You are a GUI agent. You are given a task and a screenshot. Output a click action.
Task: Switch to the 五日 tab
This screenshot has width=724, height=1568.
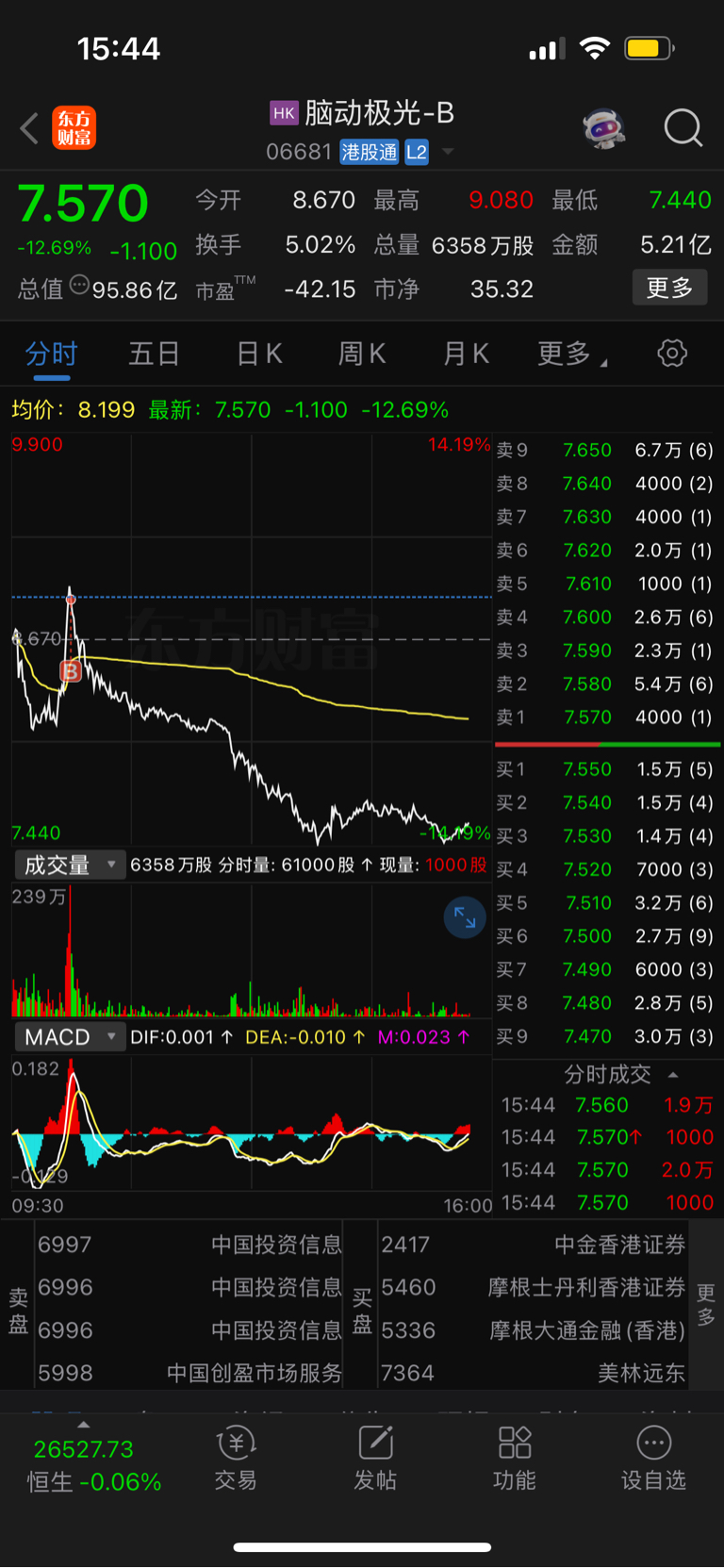(155, 355)
